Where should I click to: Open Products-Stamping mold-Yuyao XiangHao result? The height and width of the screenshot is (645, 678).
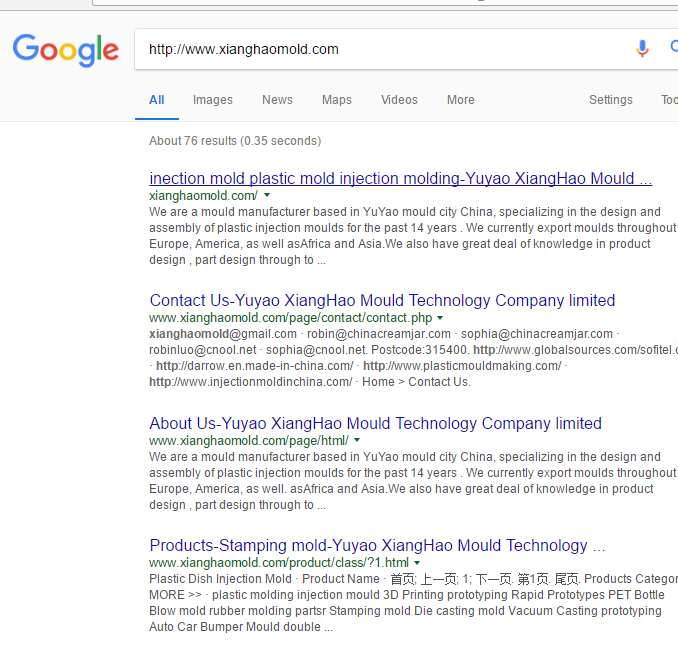(377, 546)
